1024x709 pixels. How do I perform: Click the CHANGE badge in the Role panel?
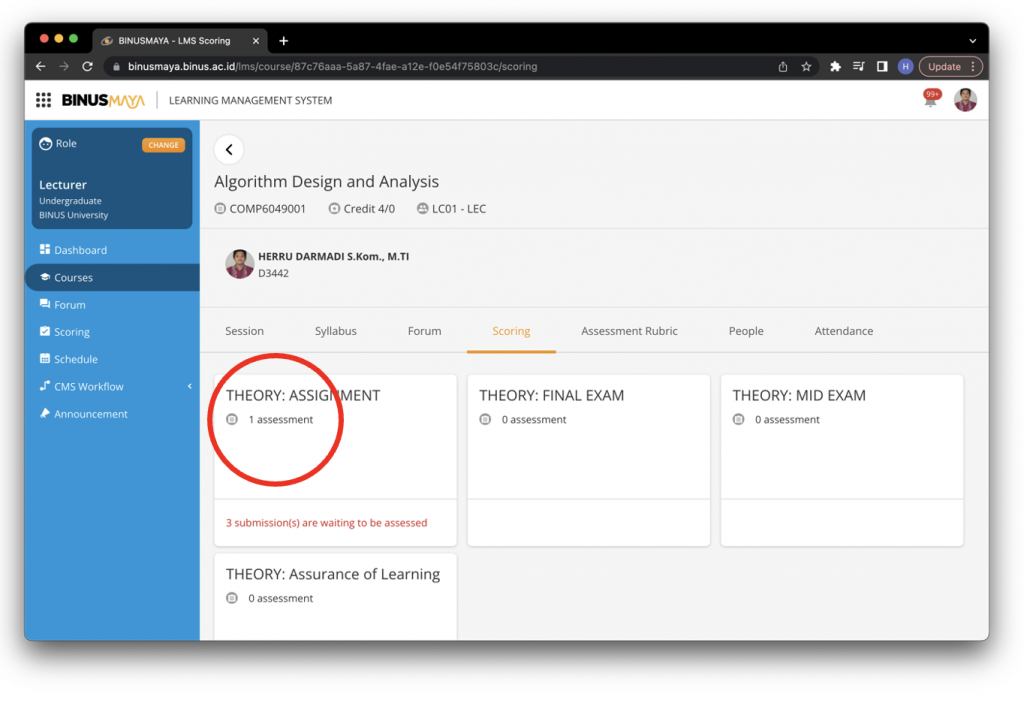(x=163, y=144)
